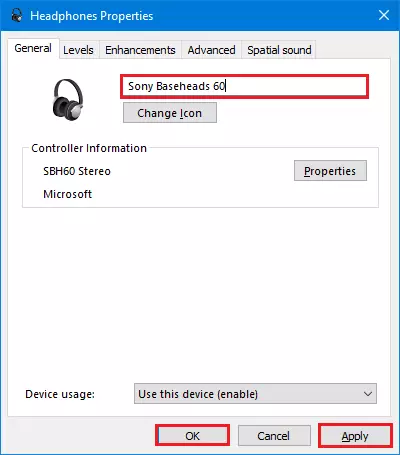Click the large headphones device icon
Image resolution: width=400 pixels, height=455 pixels.
tap(68, 99)
